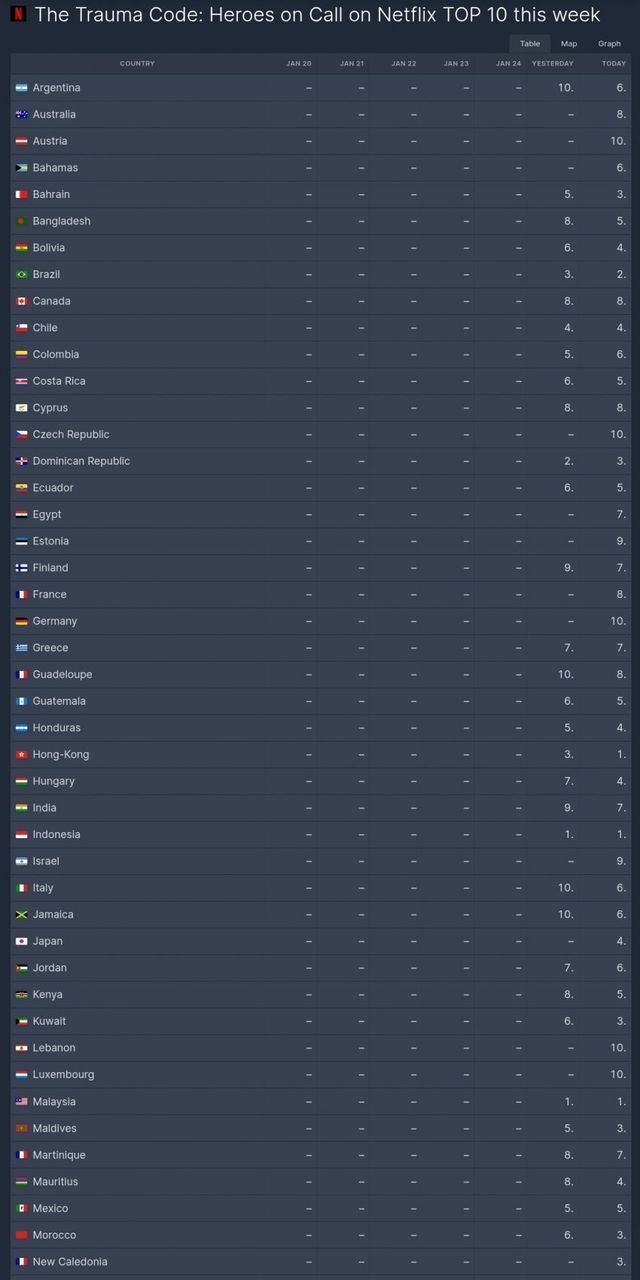Open the Dominican Republic country link
Screen dimensions: 640x1280
pyautogui.click(x=81, y=461)
